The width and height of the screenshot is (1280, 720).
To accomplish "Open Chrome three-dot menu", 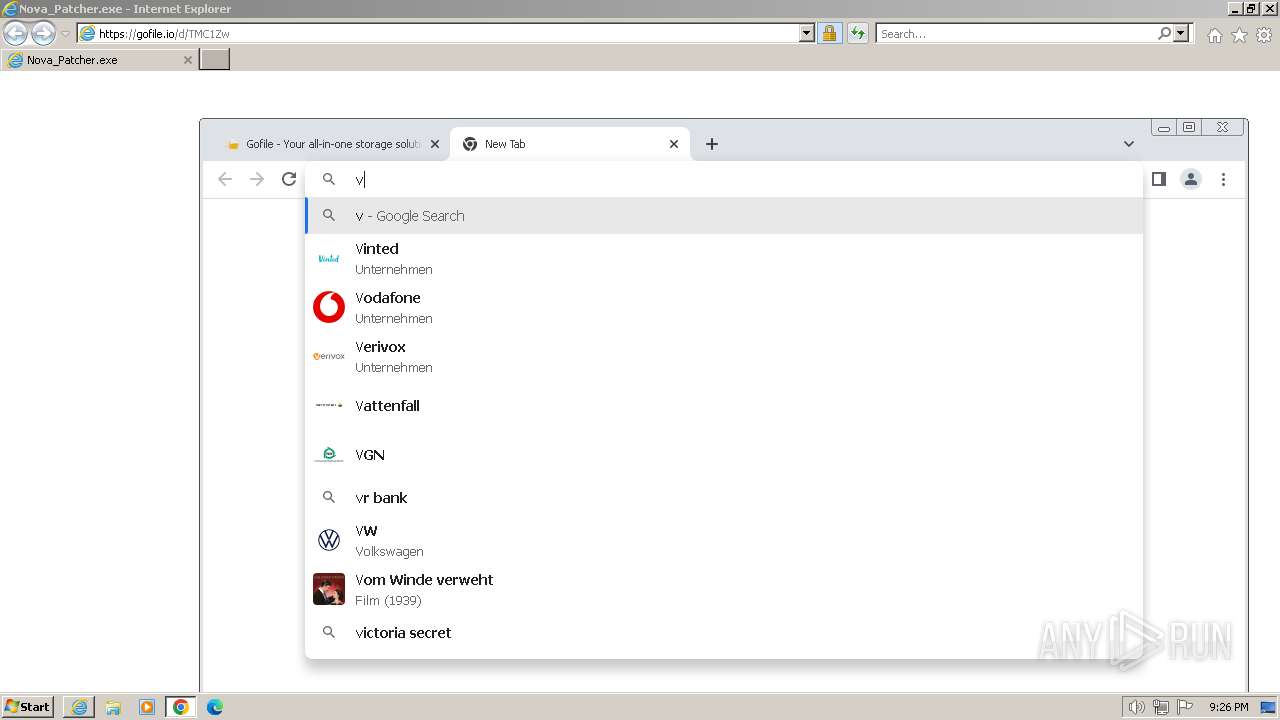I will (x=1223, y=179).
